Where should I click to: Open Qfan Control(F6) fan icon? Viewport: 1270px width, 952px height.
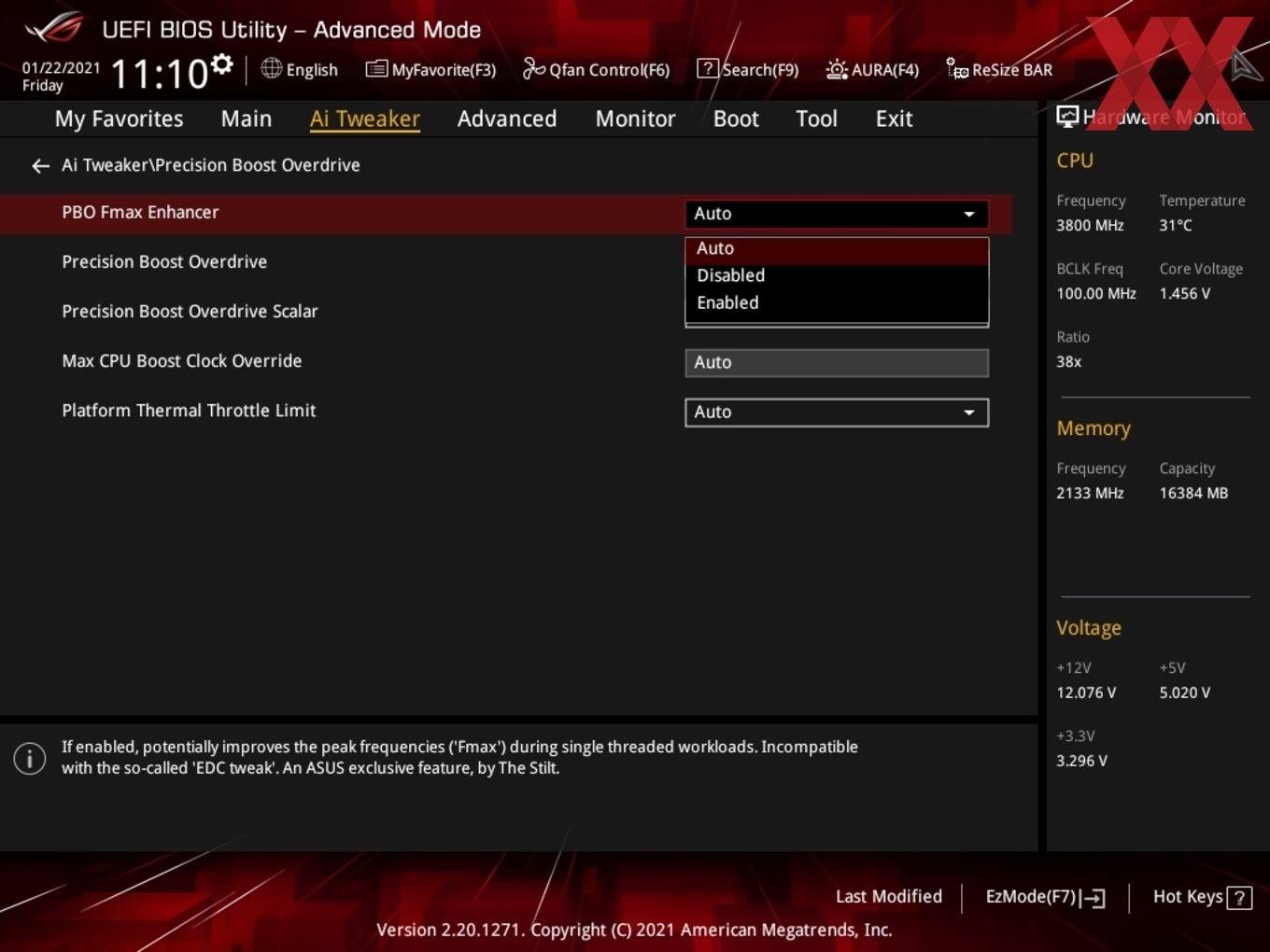coord(533,69)
